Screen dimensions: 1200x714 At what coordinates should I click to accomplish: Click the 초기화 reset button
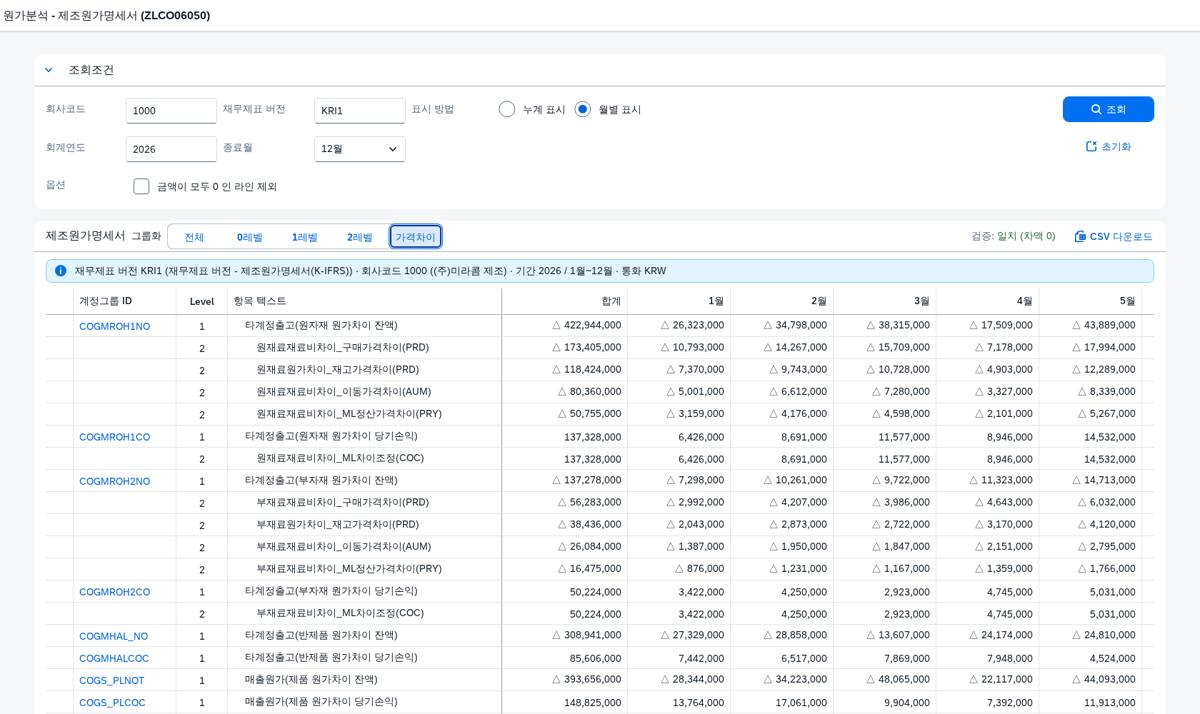coord(1108,146)
